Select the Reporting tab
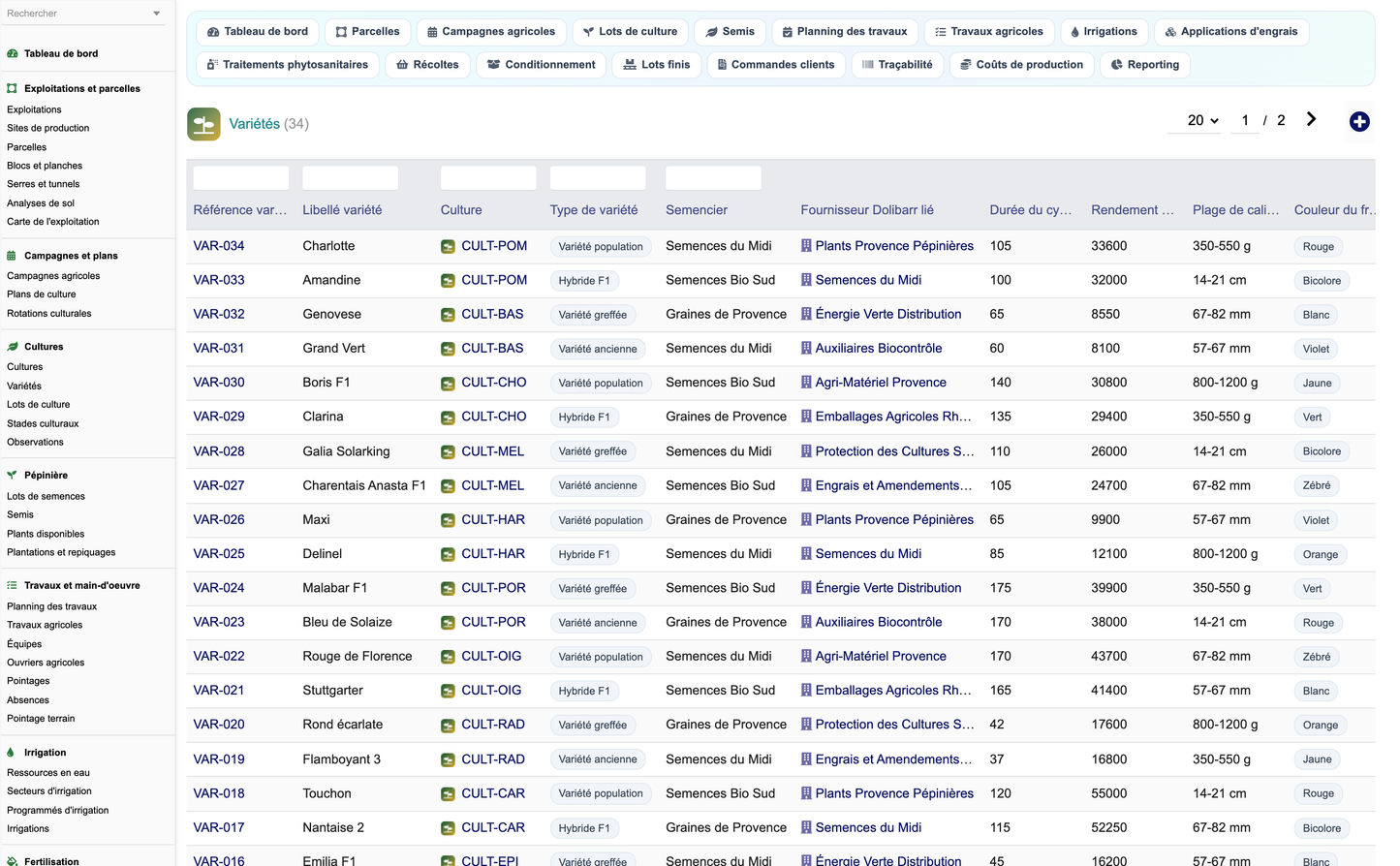The width and height of the screenshot is (1400, 866). pos(1145,65)
